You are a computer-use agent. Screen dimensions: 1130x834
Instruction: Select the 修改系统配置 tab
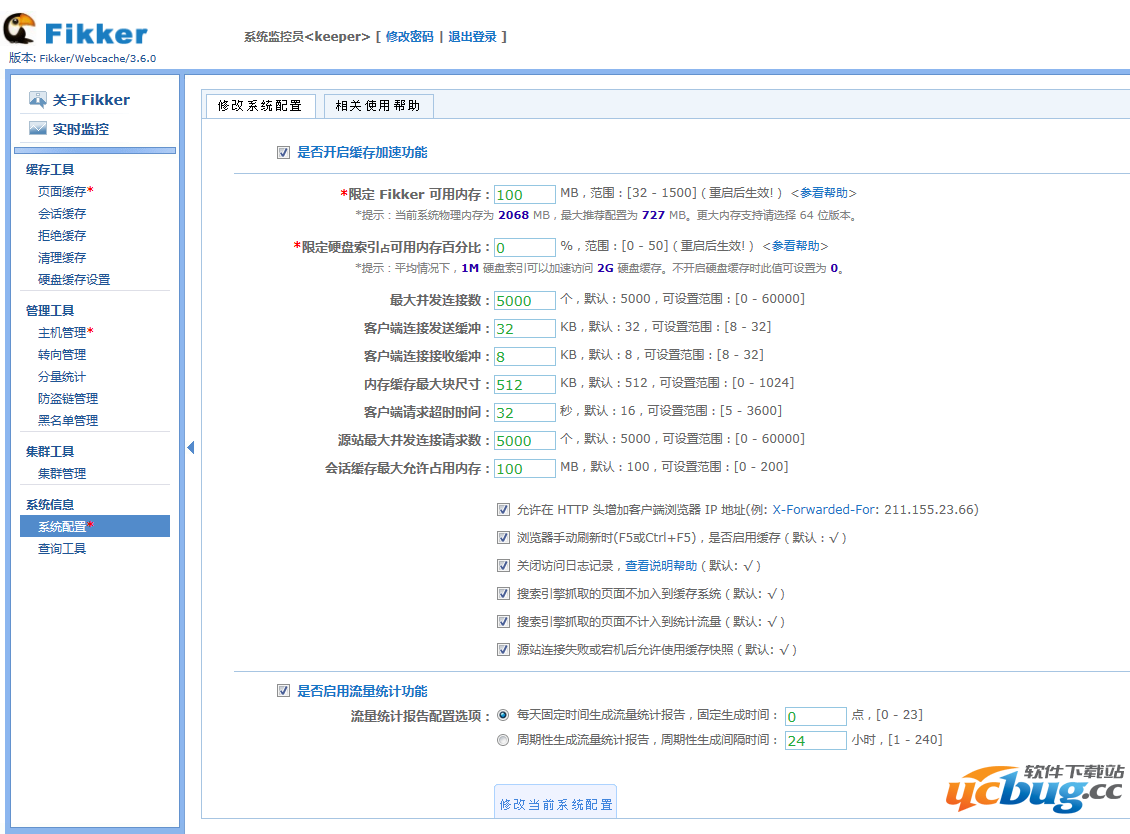[x=260, y=105]
